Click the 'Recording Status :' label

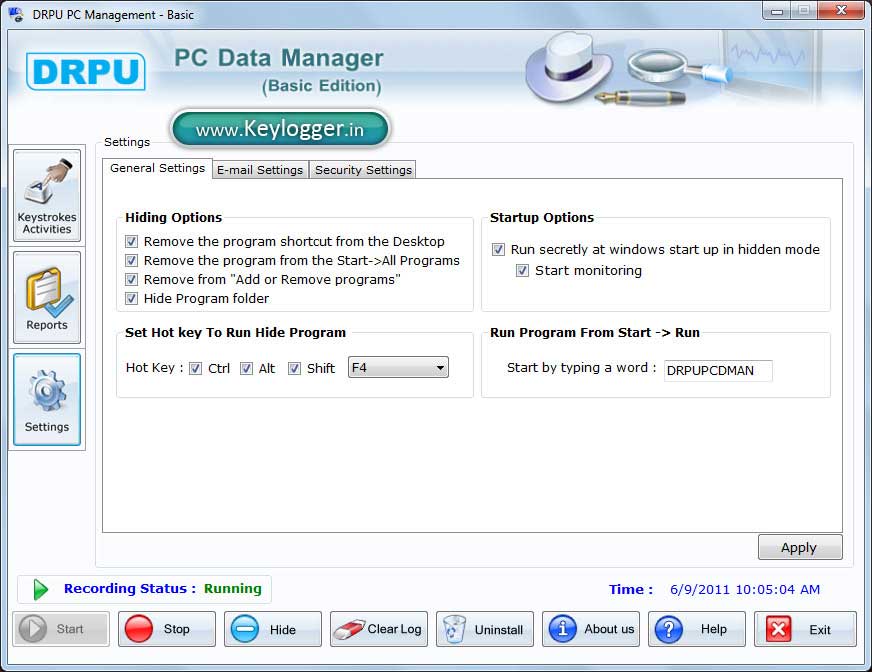(x=130, y=589)
